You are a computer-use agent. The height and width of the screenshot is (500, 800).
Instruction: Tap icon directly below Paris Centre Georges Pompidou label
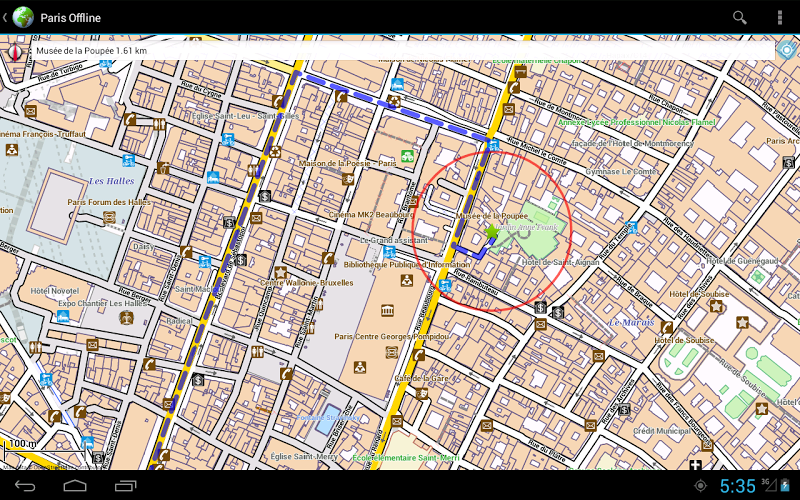pos(392,352)
